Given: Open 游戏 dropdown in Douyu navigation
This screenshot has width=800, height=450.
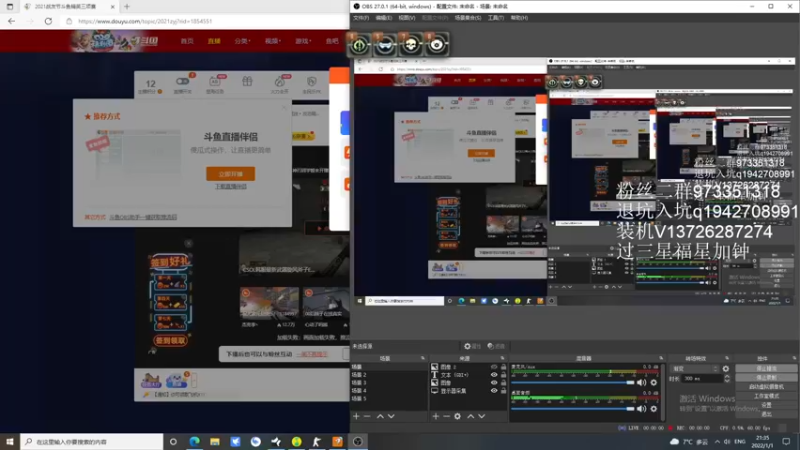Looking at the screenshot, I should [303, 41].
